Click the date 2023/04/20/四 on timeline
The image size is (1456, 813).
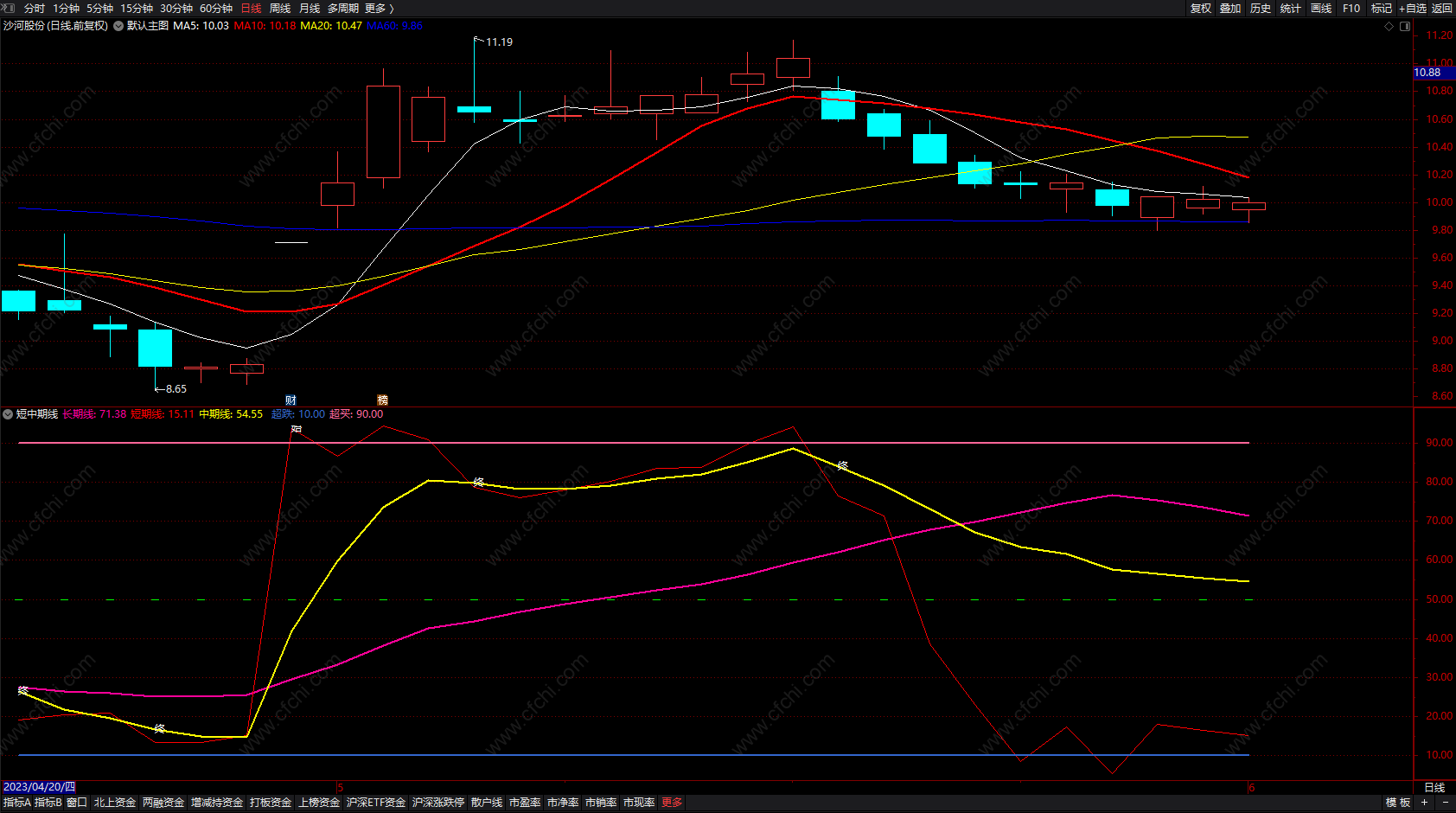pos(39,787)
